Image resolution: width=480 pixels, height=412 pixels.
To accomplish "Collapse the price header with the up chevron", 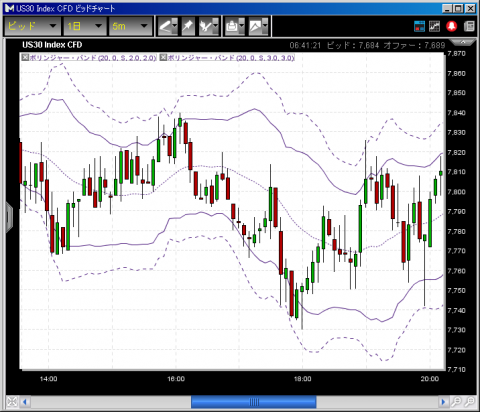I will 463,42.
